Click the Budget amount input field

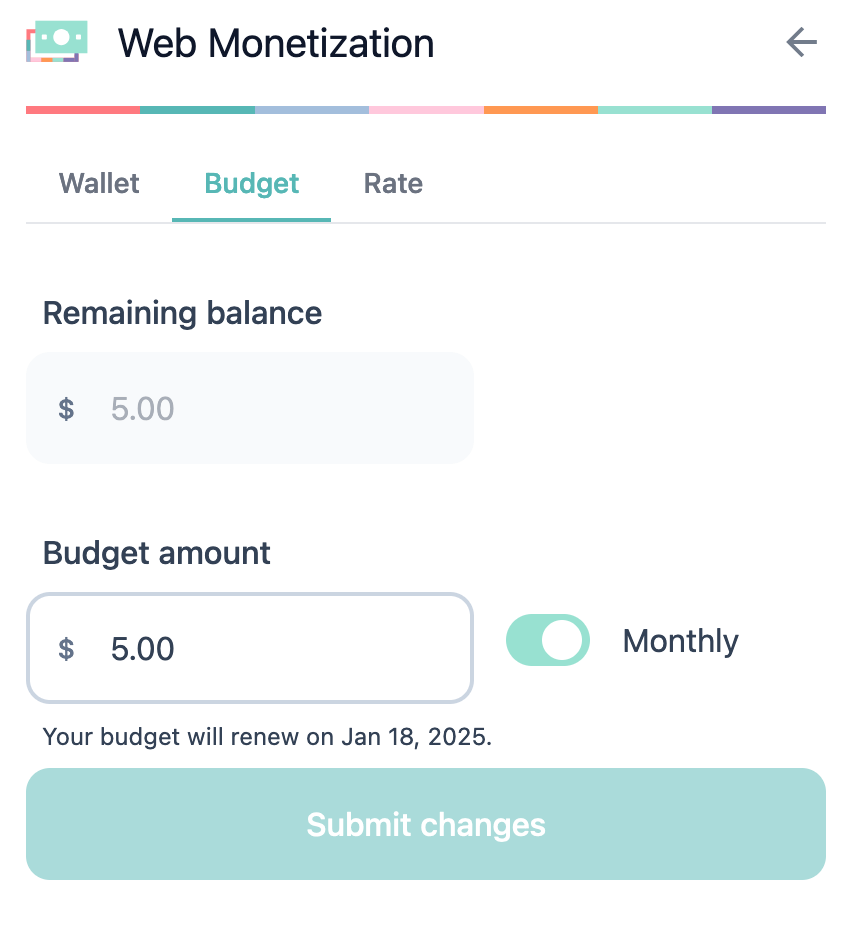click(x=250, y=648)
